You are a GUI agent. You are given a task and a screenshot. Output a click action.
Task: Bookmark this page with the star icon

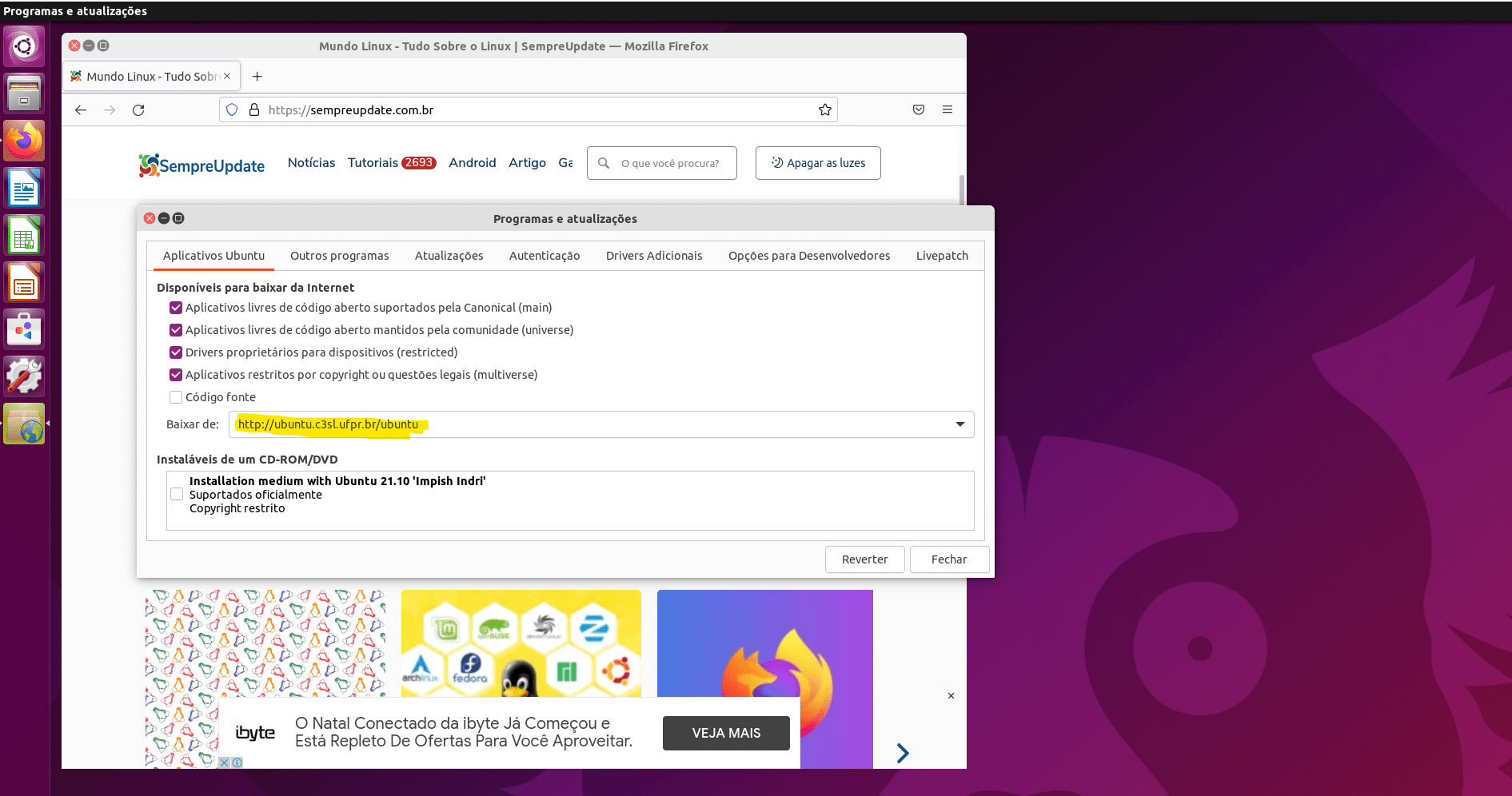(825, 110)
